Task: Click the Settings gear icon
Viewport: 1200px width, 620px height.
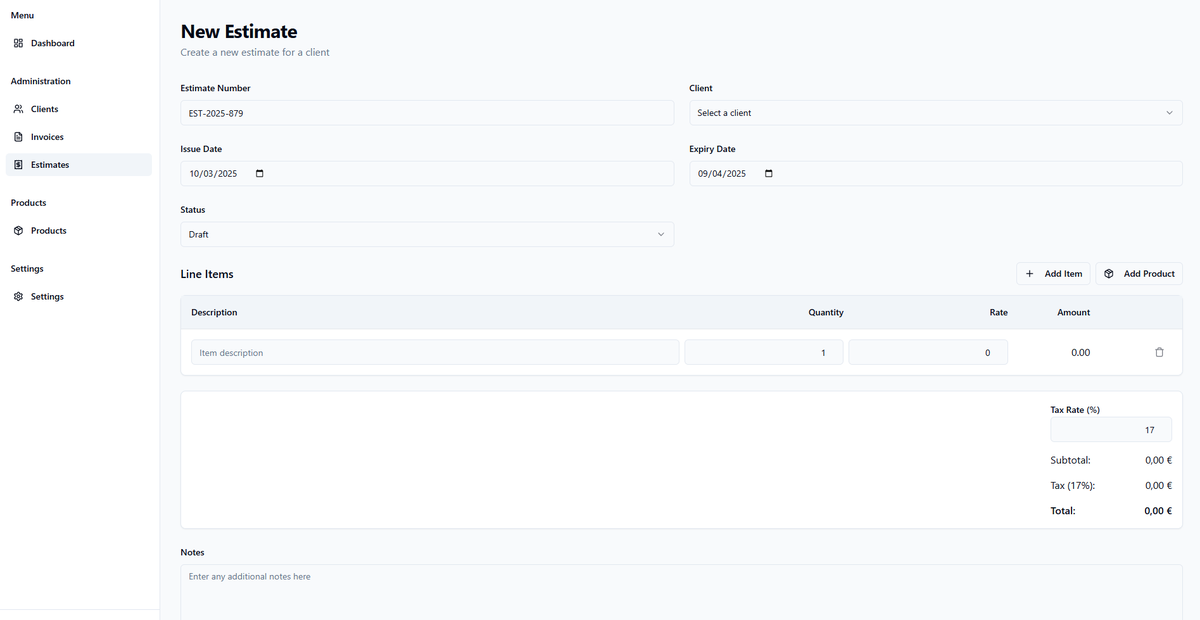Action: (18, 297)
